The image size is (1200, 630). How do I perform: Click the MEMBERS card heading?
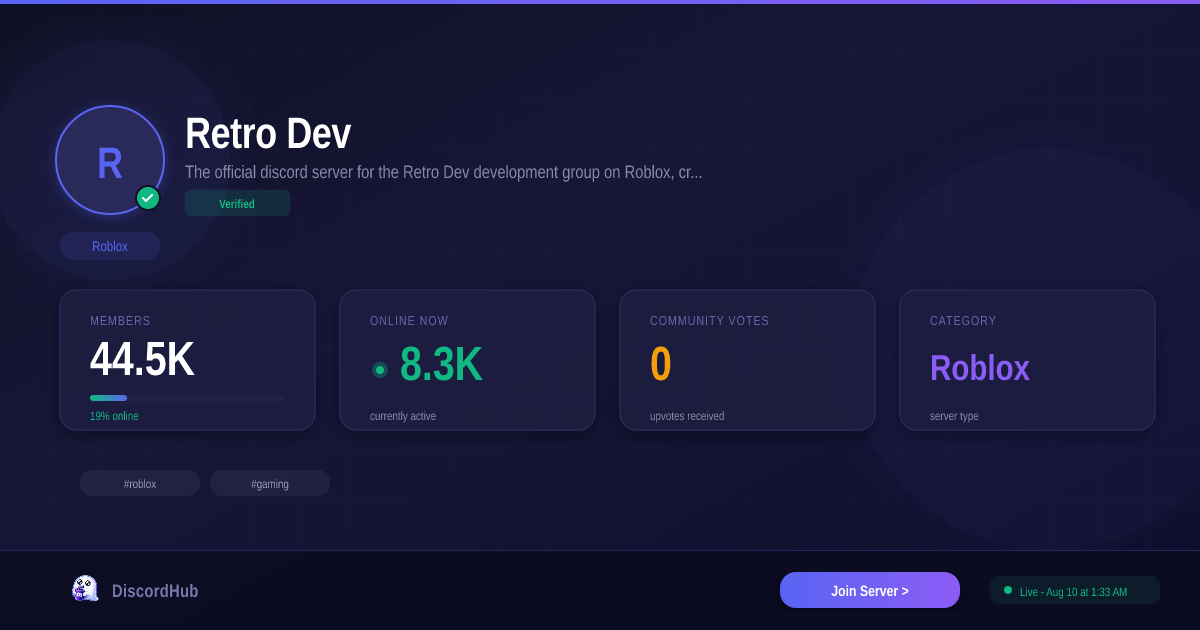pos(120,321)
